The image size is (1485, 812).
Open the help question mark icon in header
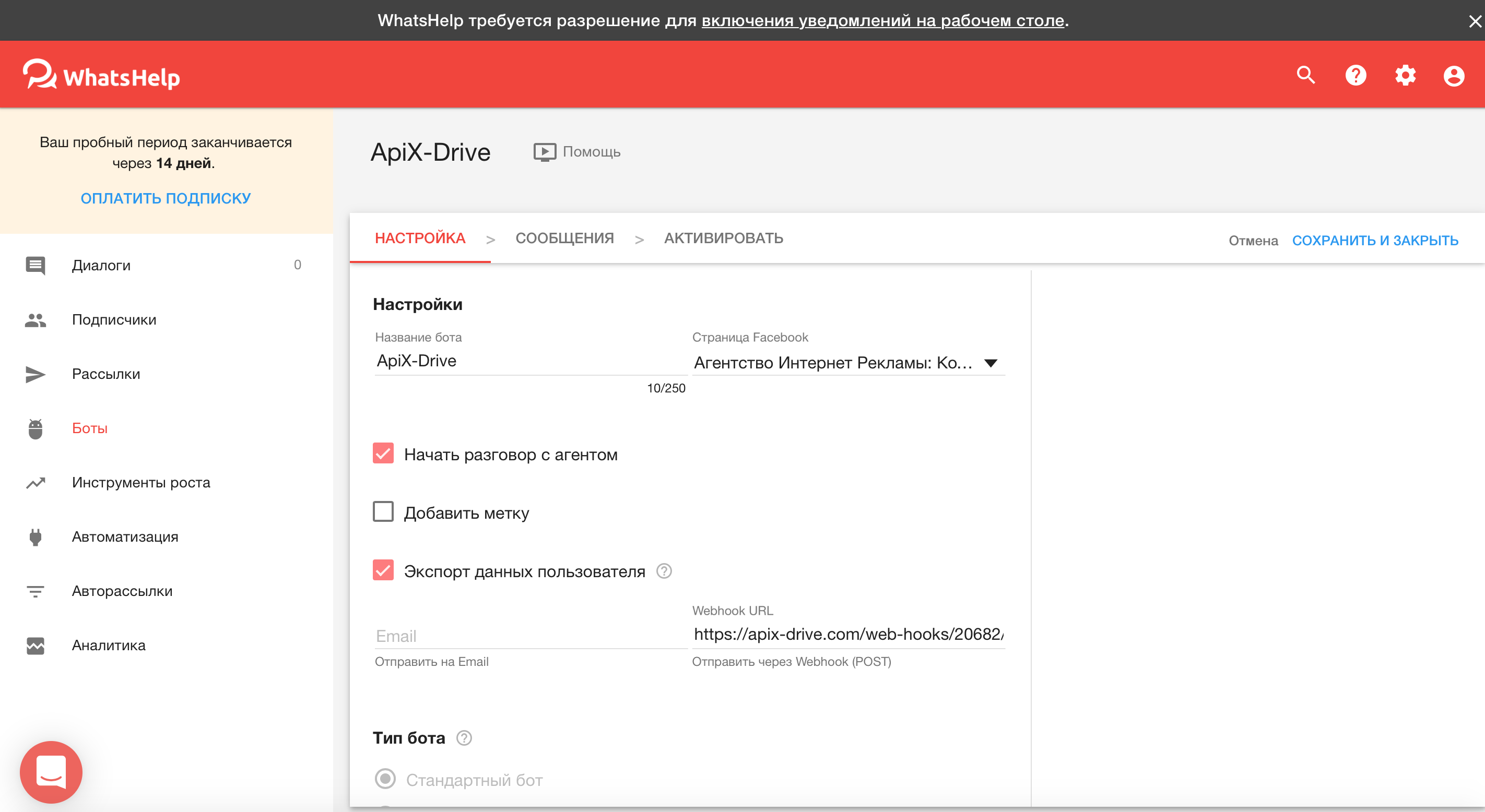[1356, 76]
